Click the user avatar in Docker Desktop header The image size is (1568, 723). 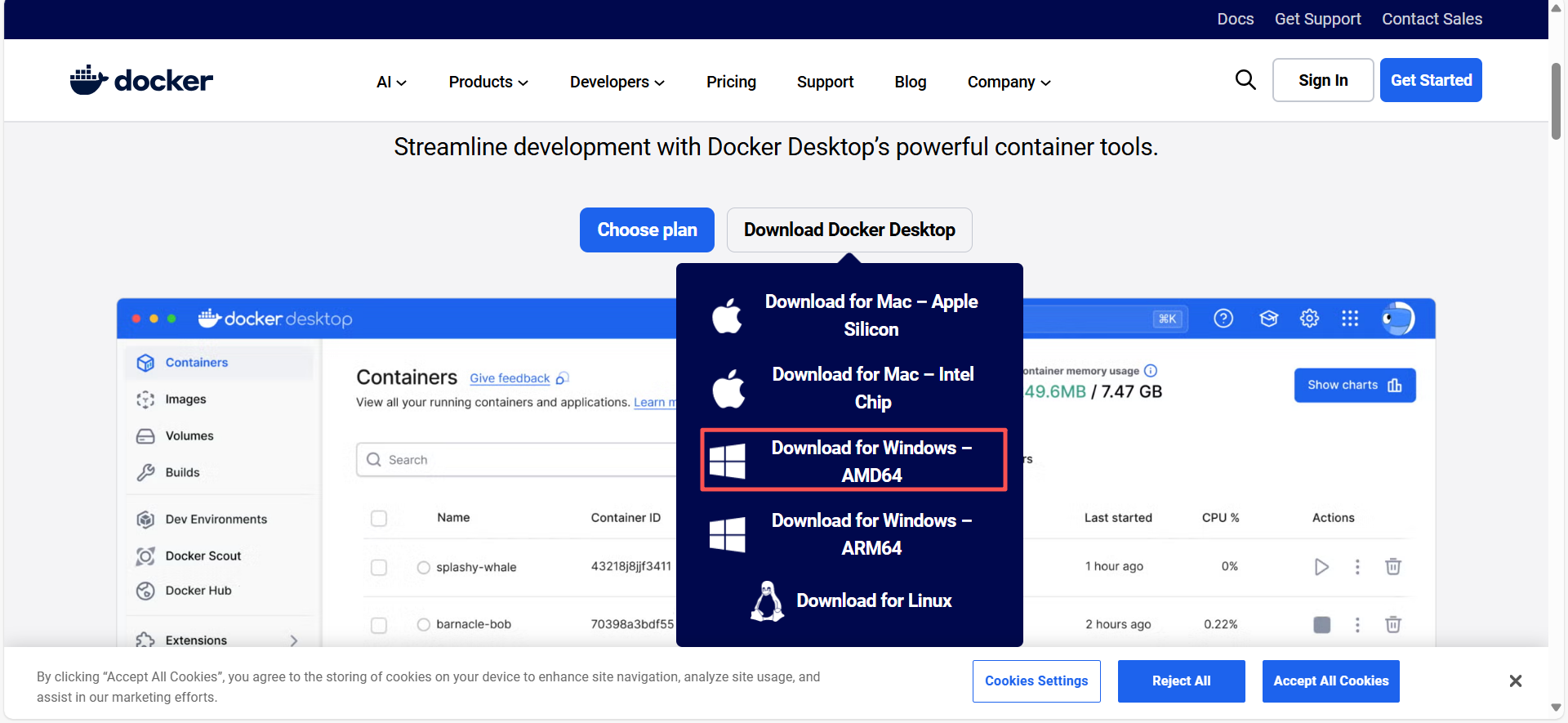click(1398, 319)
